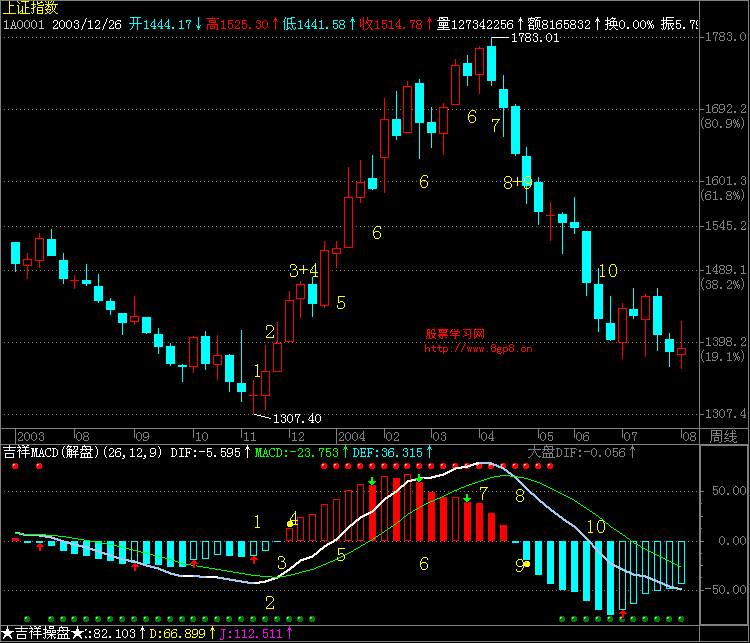This screenshot has height=643, width=750.
Task: Click the rightmost red up arrow under MACD bars
Action: click(622, 612)
